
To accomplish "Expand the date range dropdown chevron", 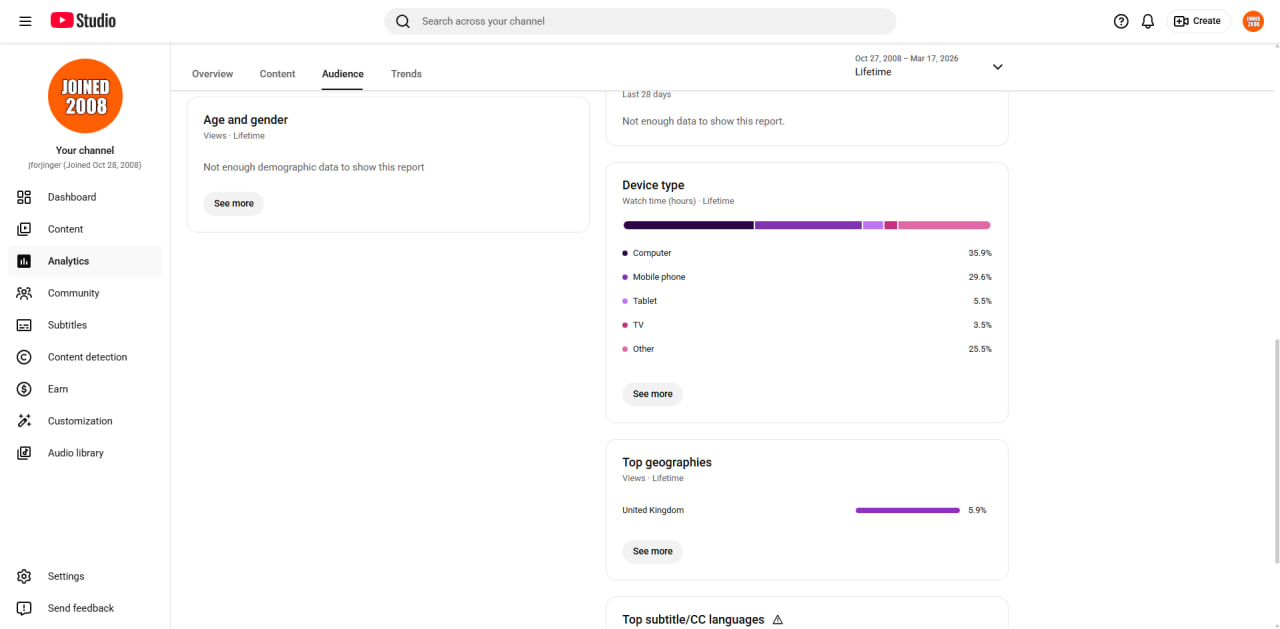I will click(x=997, y=67).
